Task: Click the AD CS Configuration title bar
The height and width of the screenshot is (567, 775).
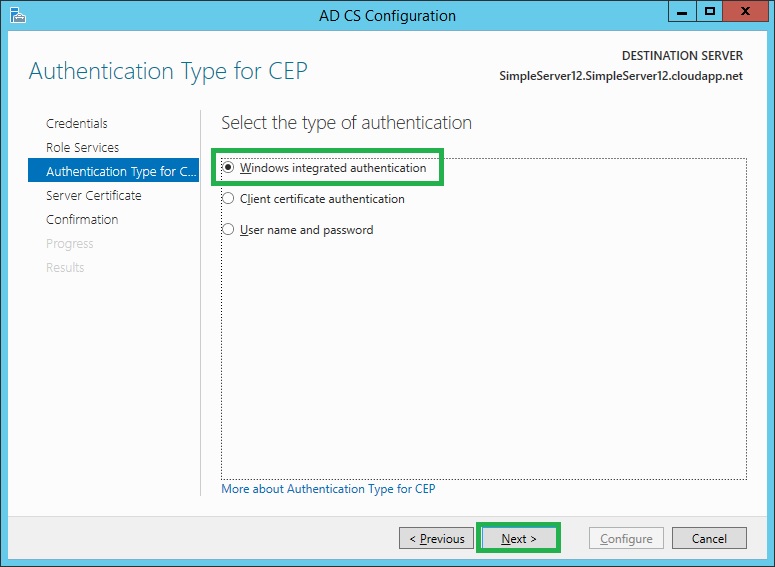Action: pyautogui.click(x=385, y=15)
